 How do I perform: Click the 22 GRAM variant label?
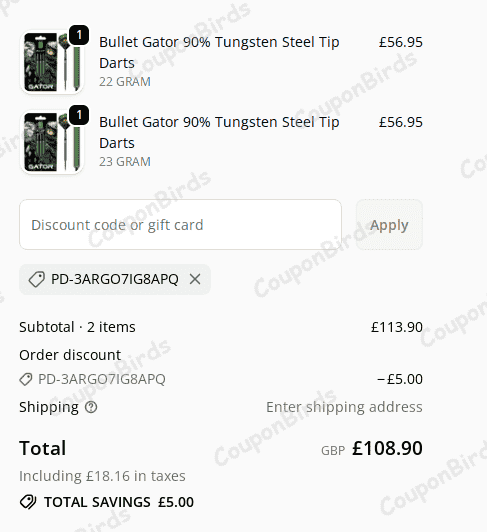click(x=125, y=82)
